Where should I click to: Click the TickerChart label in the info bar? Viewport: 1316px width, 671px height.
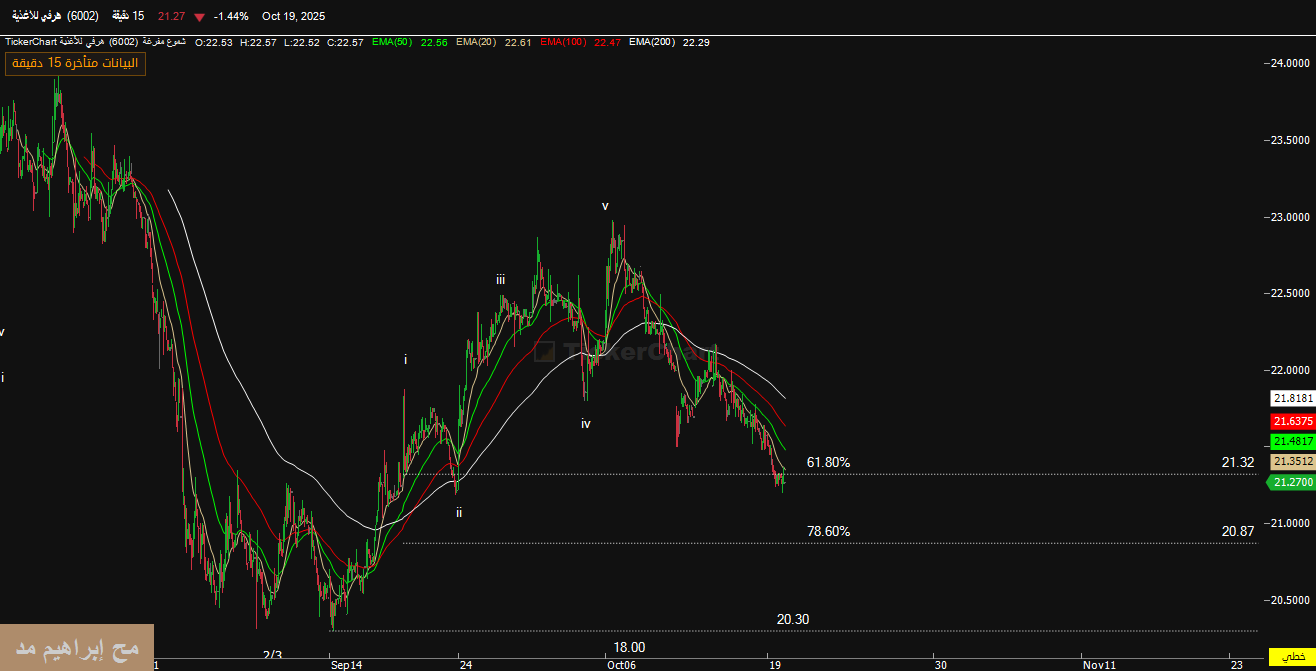[29, 42]
